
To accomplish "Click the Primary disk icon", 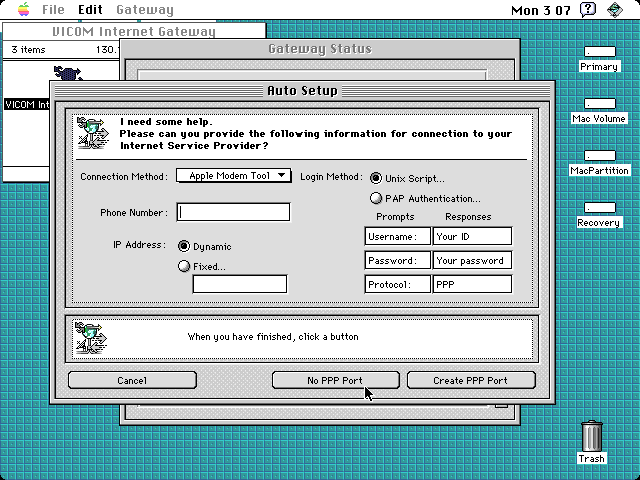I will [x=599, y=51].
